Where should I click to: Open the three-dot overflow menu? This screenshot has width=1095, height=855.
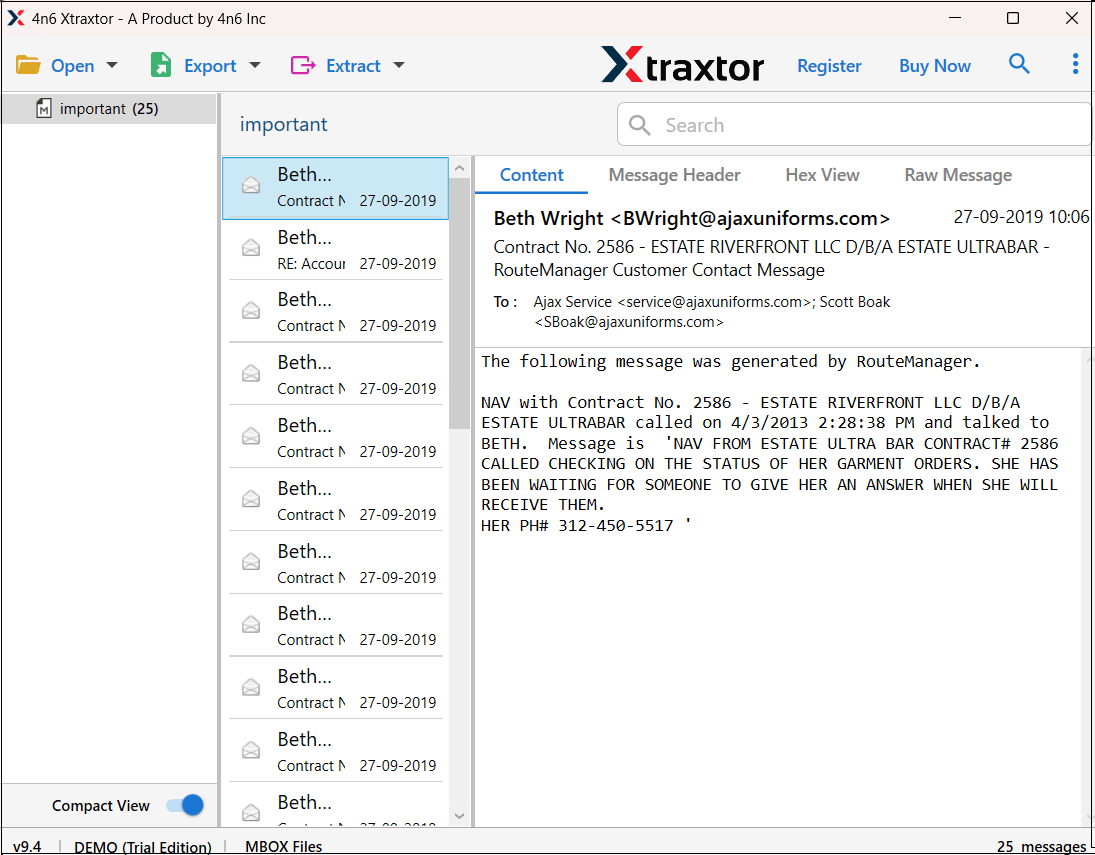(x=1074, y=63)
